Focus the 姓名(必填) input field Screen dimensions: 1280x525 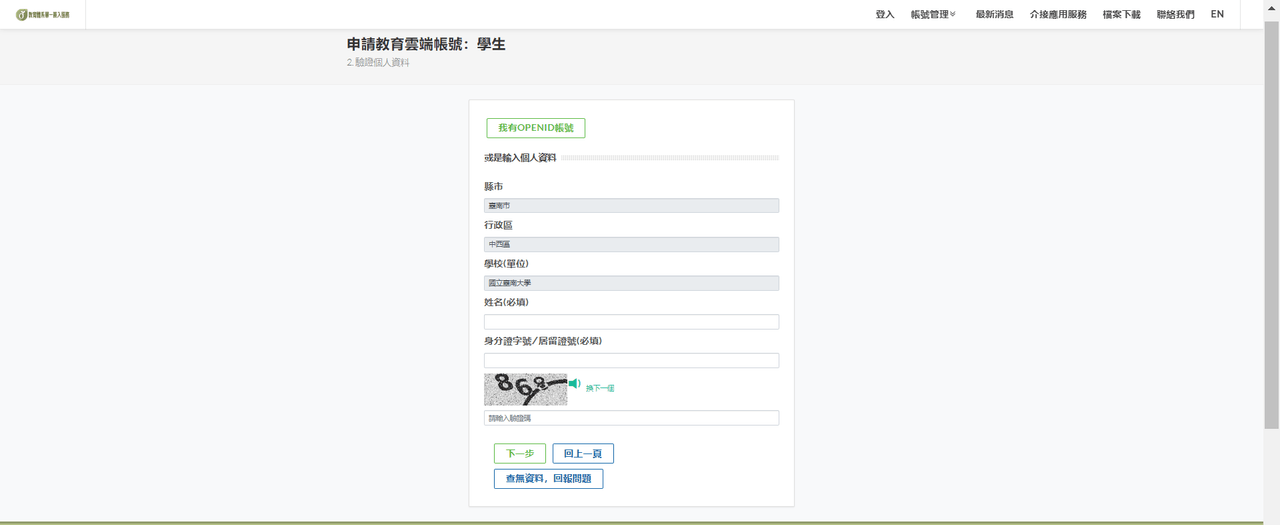[x=631, y=322]
